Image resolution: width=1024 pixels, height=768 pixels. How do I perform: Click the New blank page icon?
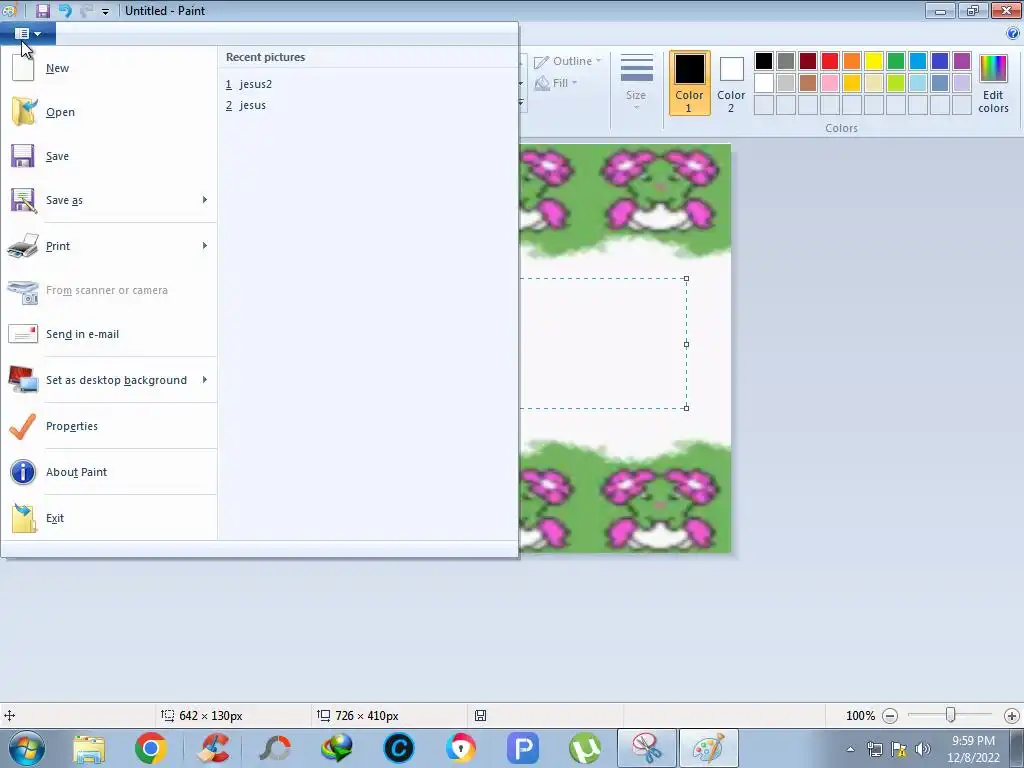click(x=23, y=67)
